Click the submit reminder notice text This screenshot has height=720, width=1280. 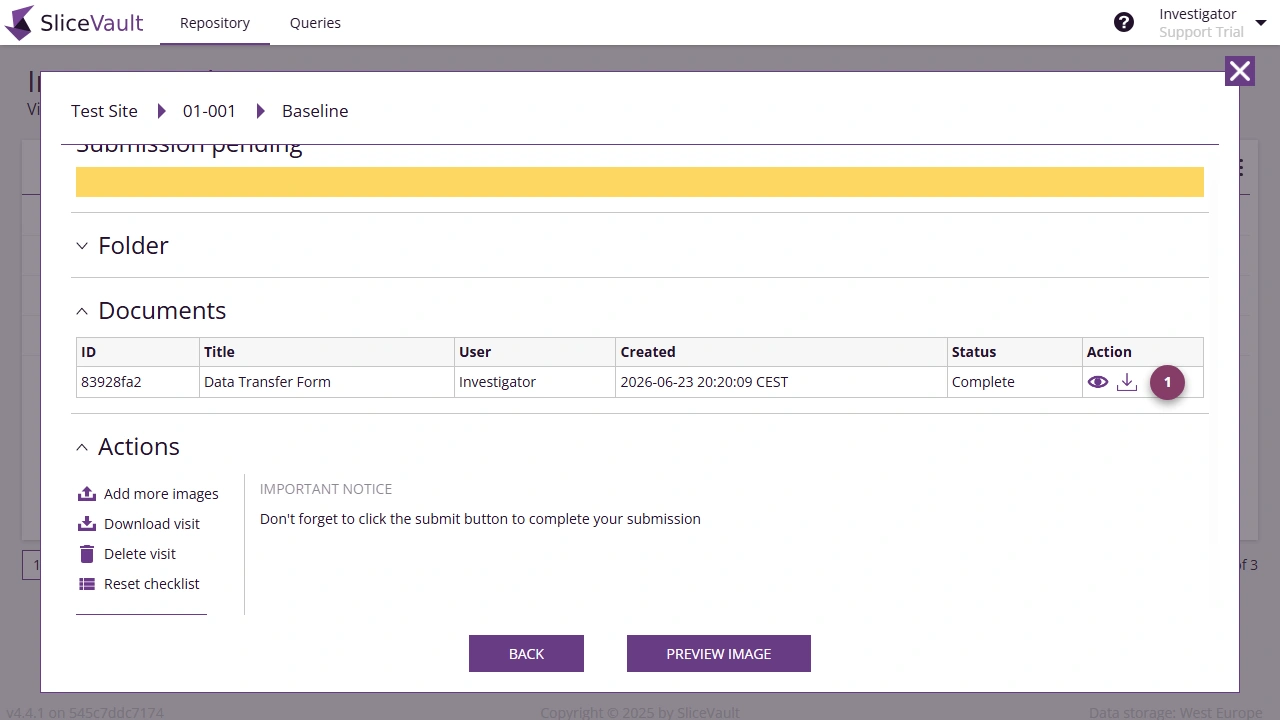tap(480, 519)
